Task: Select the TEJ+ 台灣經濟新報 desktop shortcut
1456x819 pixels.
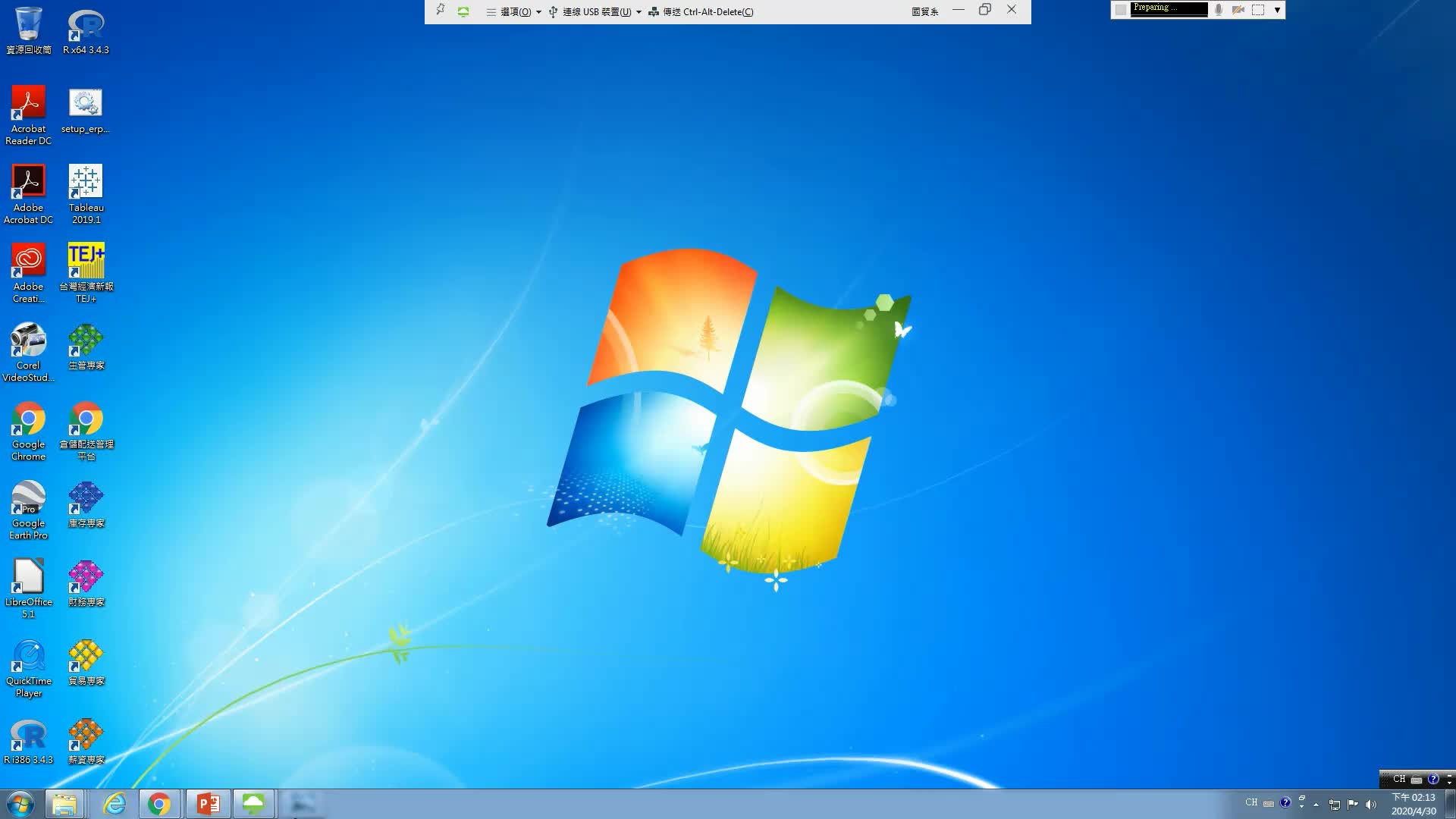Action: point(86,273)
